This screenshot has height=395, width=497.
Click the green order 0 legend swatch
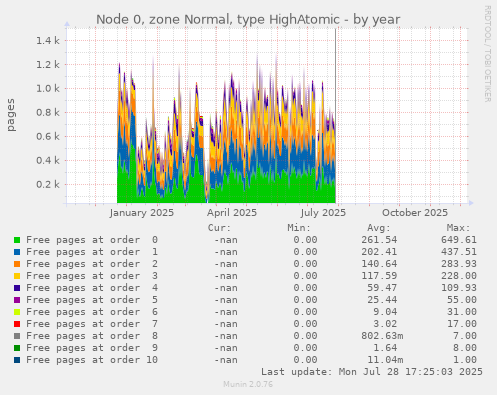17,240
